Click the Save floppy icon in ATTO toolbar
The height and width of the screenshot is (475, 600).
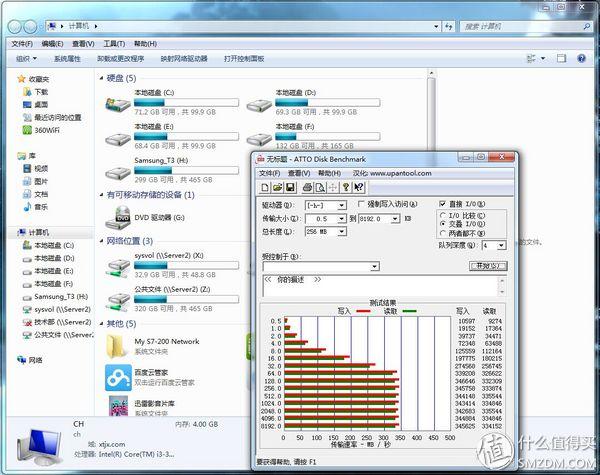pyautogui.click(x=290, y=187)
